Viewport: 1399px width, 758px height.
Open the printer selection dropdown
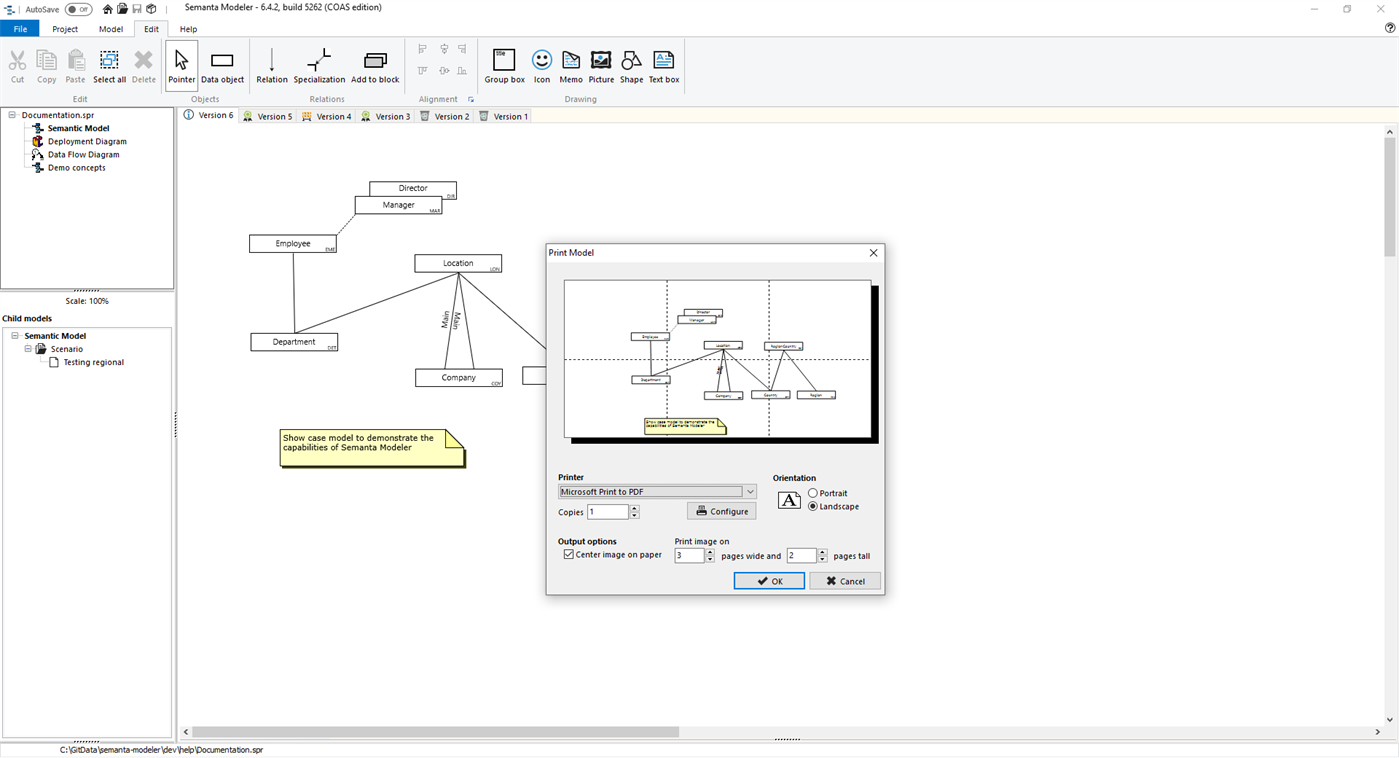(749, 491)
